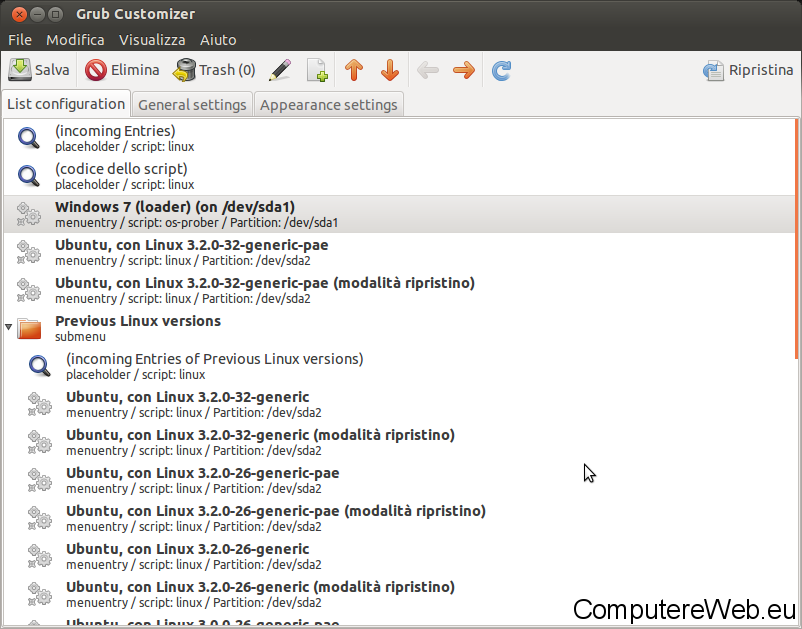Open the File menu
Screen dimensions: 802x629
(20, 40)
